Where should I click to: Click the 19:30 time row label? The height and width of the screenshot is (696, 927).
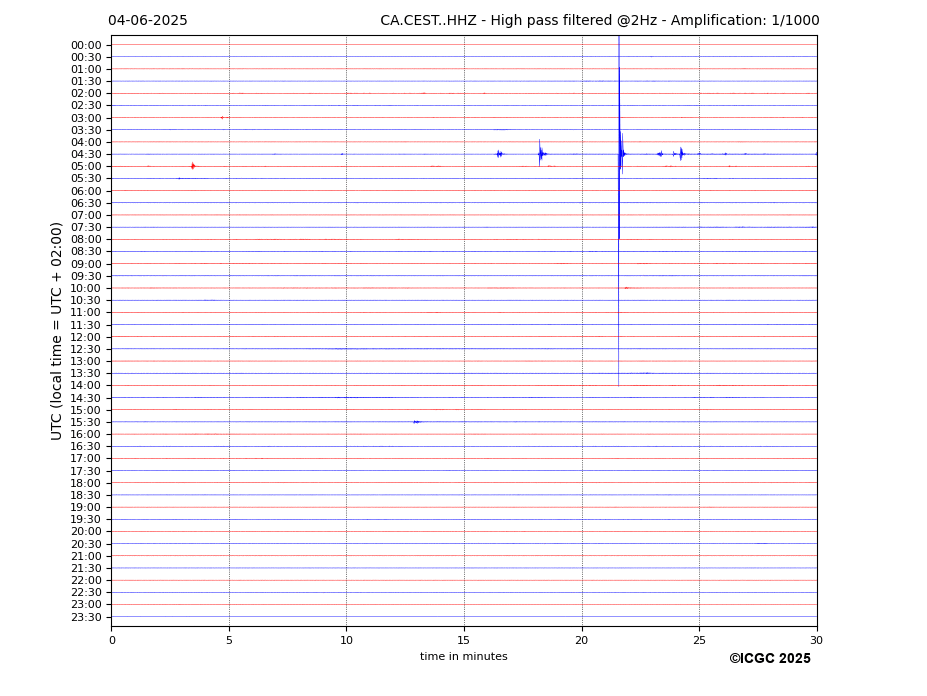coord(86,519)
